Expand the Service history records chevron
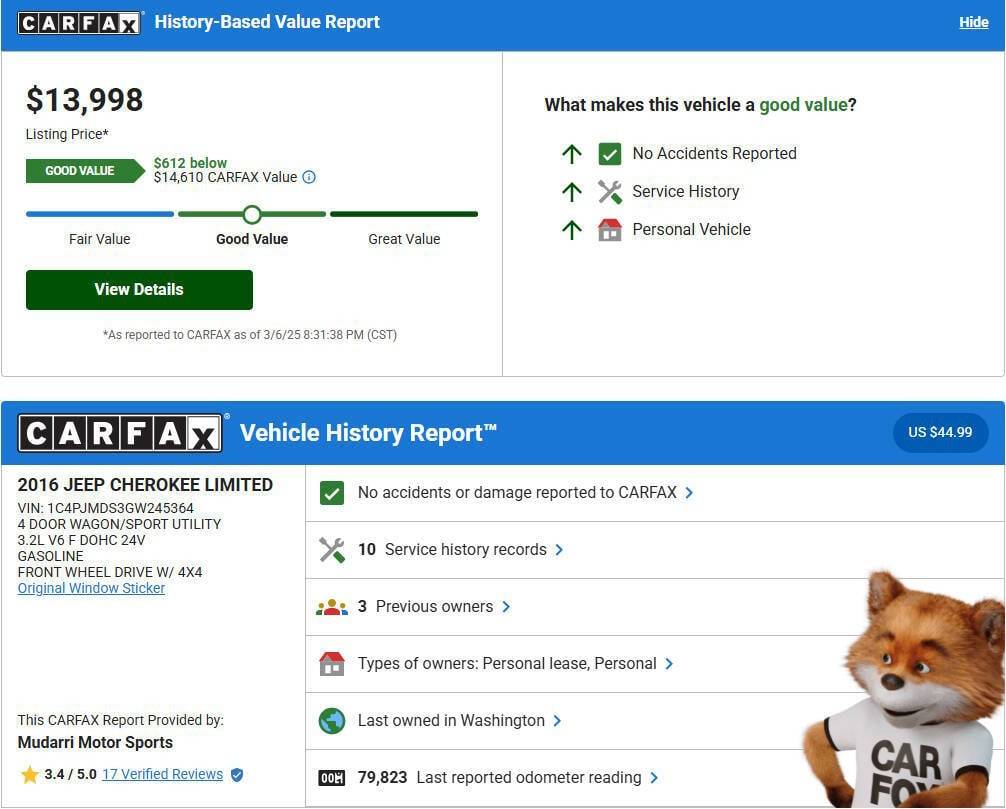1006x809 pixels. [559, 550]
